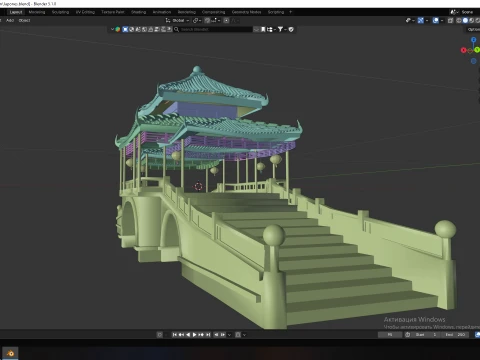This screenshot has height=360, width=480.
Task: Select the first blue filter icon in outliner header
Action: point(125,29)
